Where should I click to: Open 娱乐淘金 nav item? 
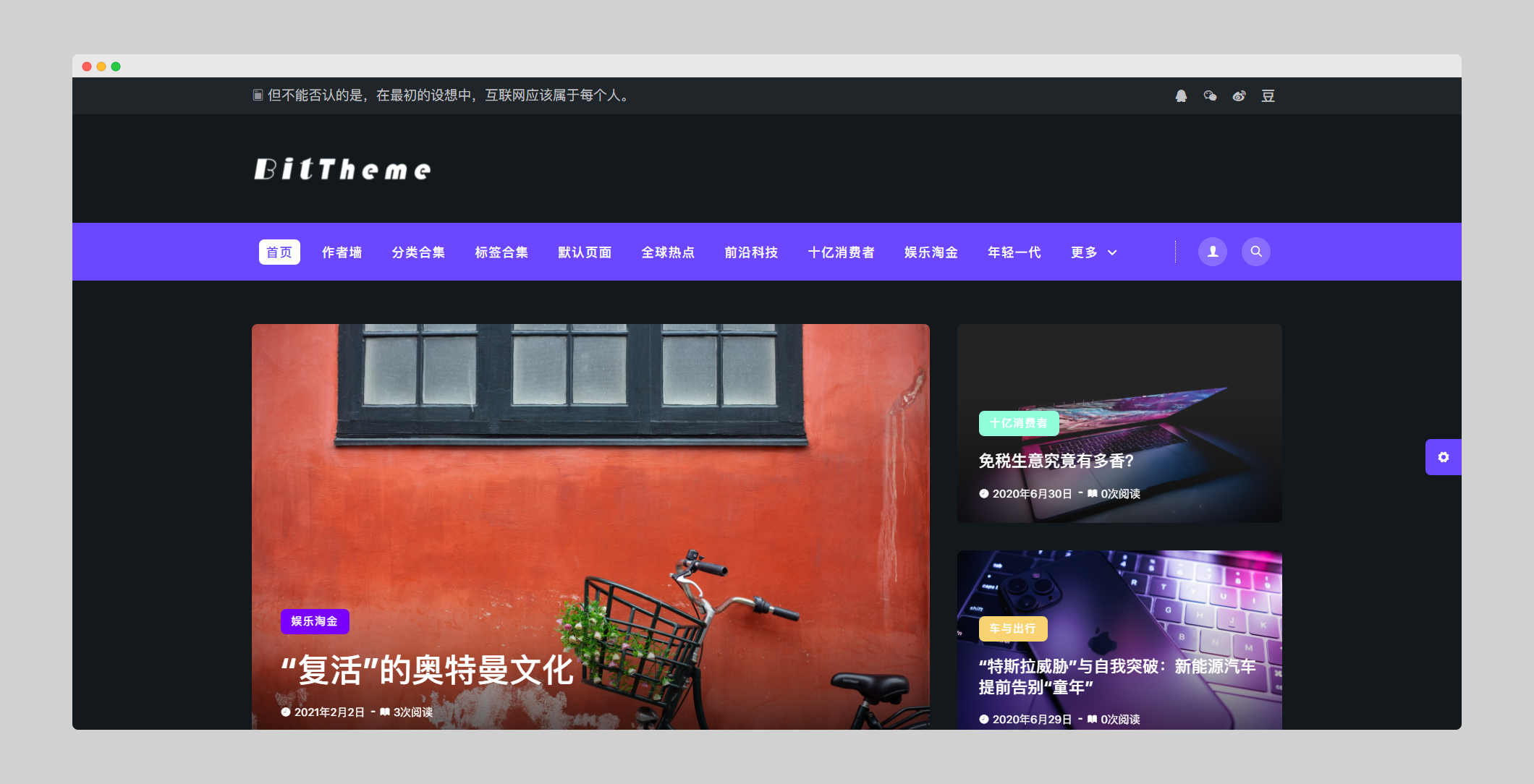pos(931,252)
